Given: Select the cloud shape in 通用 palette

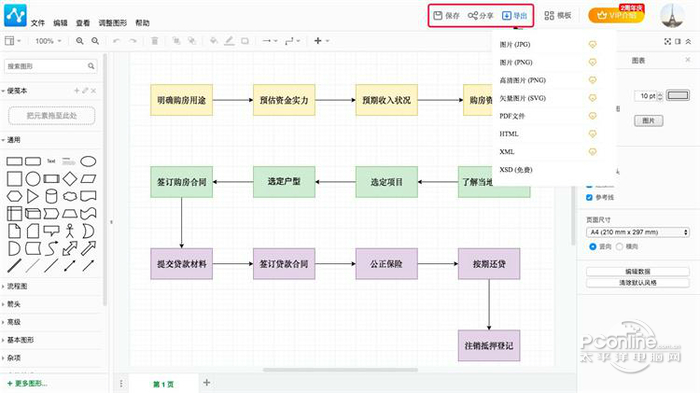Looking at the screenshot, I should tap(70, 196).
